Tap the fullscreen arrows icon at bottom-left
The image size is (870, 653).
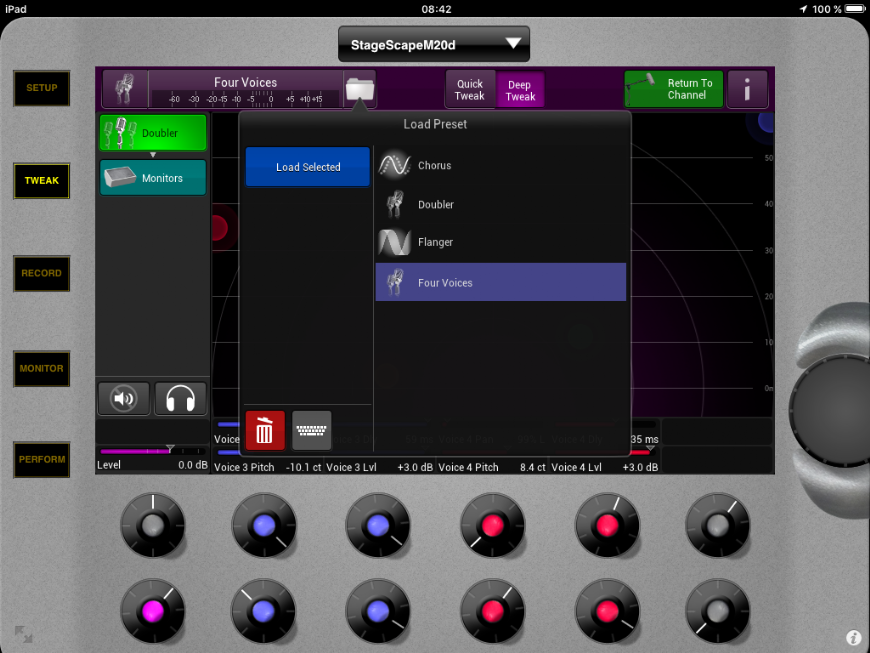[x=22, y=634]
